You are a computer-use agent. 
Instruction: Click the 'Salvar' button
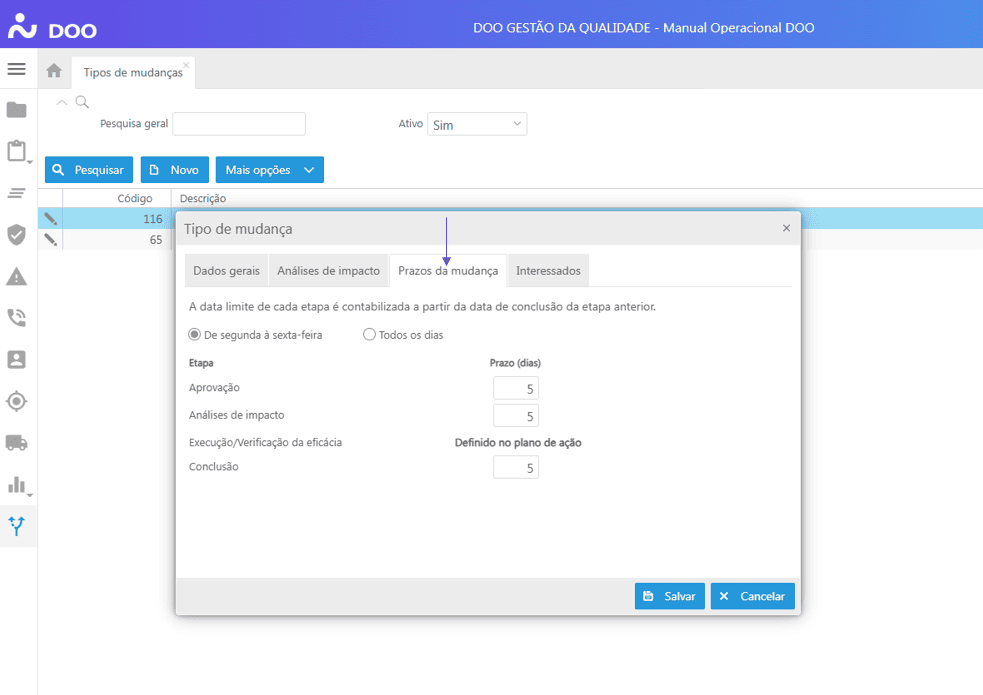669,596
